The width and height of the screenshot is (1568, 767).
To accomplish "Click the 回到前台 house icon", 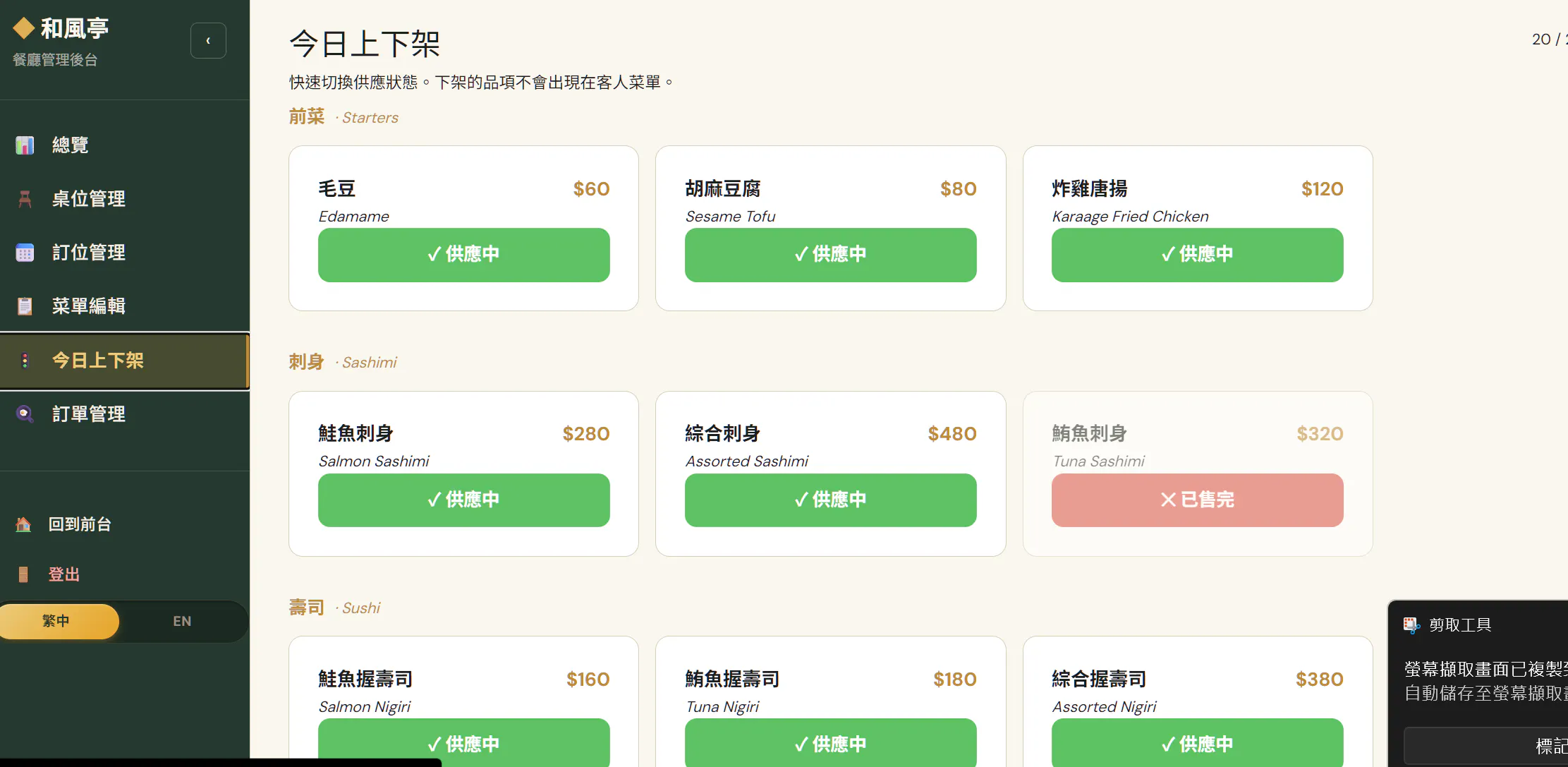I will [x=23, y=524].
